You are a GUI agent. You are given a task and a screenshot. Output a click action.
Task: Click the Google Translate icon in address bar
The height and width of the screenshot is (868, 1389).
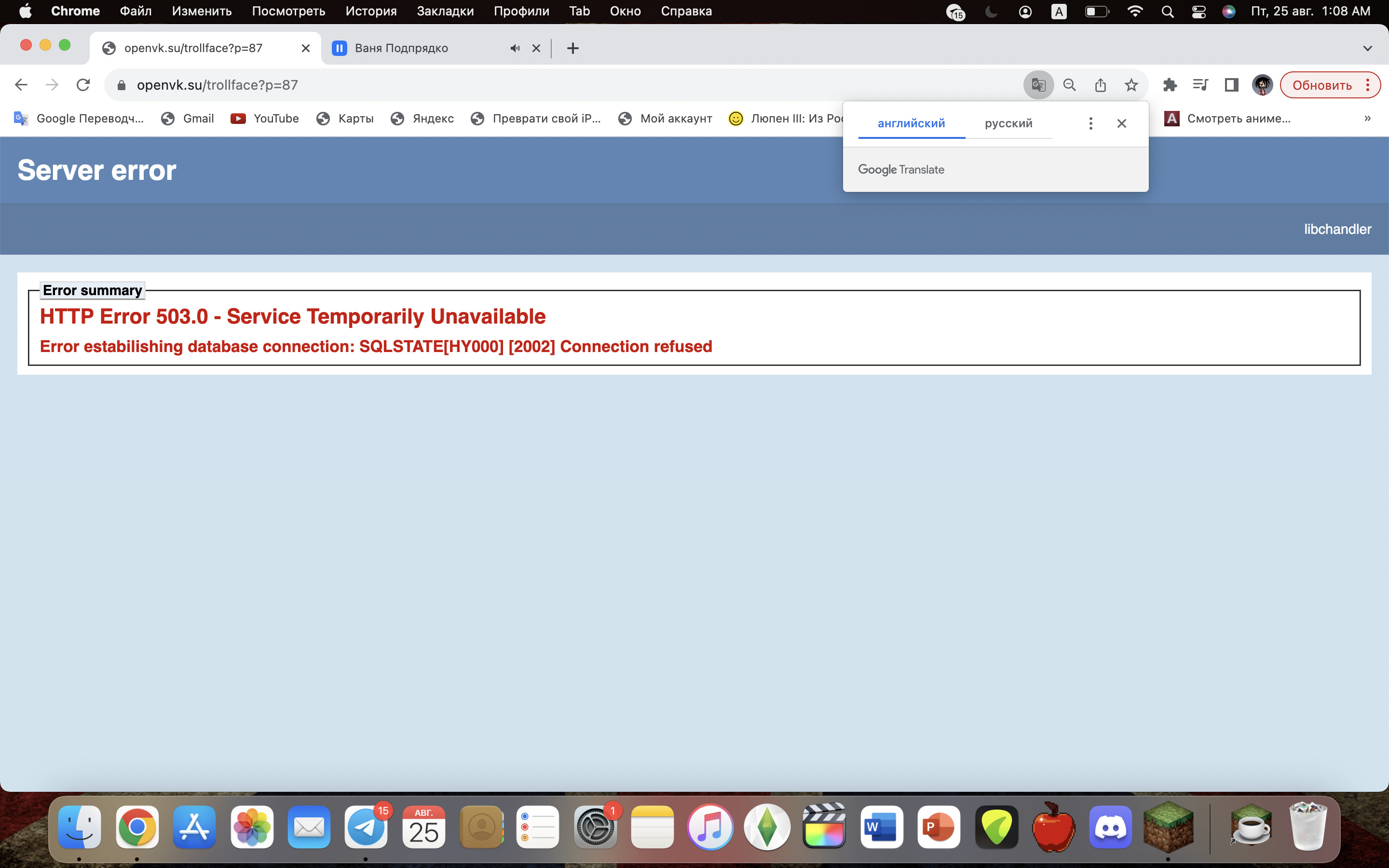click(1038, 85)
